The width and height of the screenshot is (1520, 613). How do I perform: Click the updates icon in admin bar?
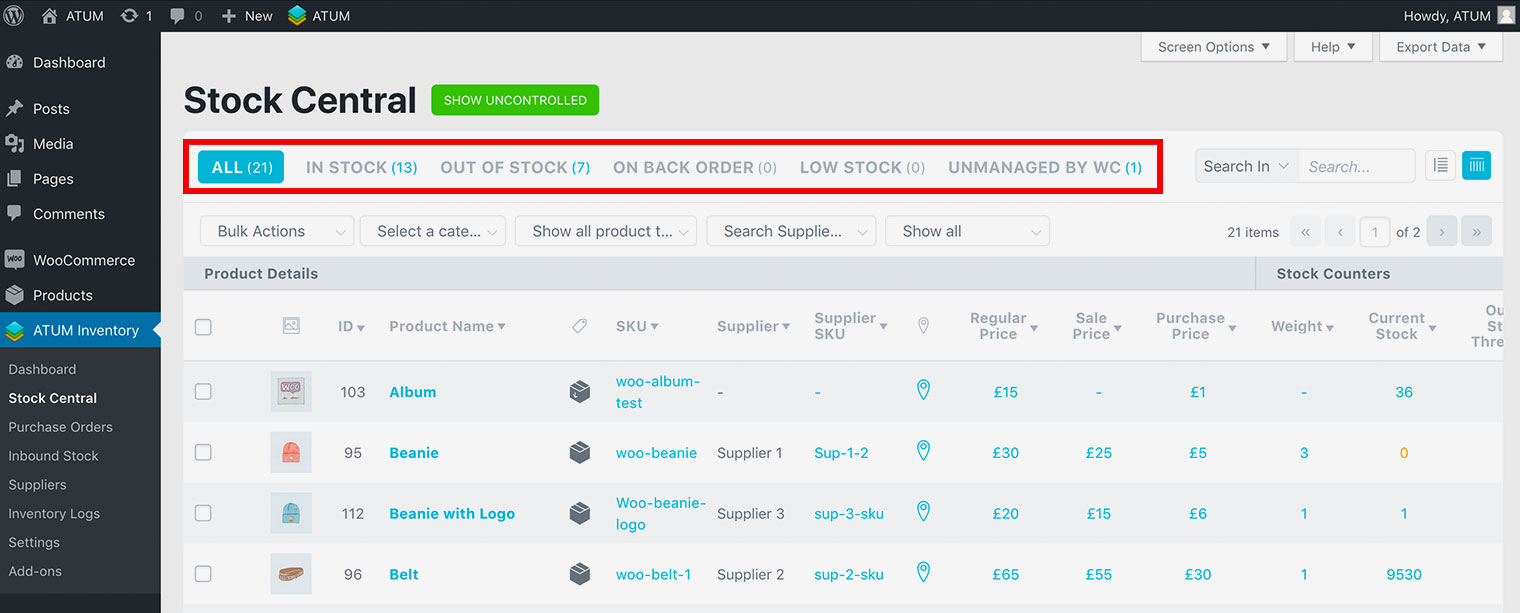(x=129, y=16)
